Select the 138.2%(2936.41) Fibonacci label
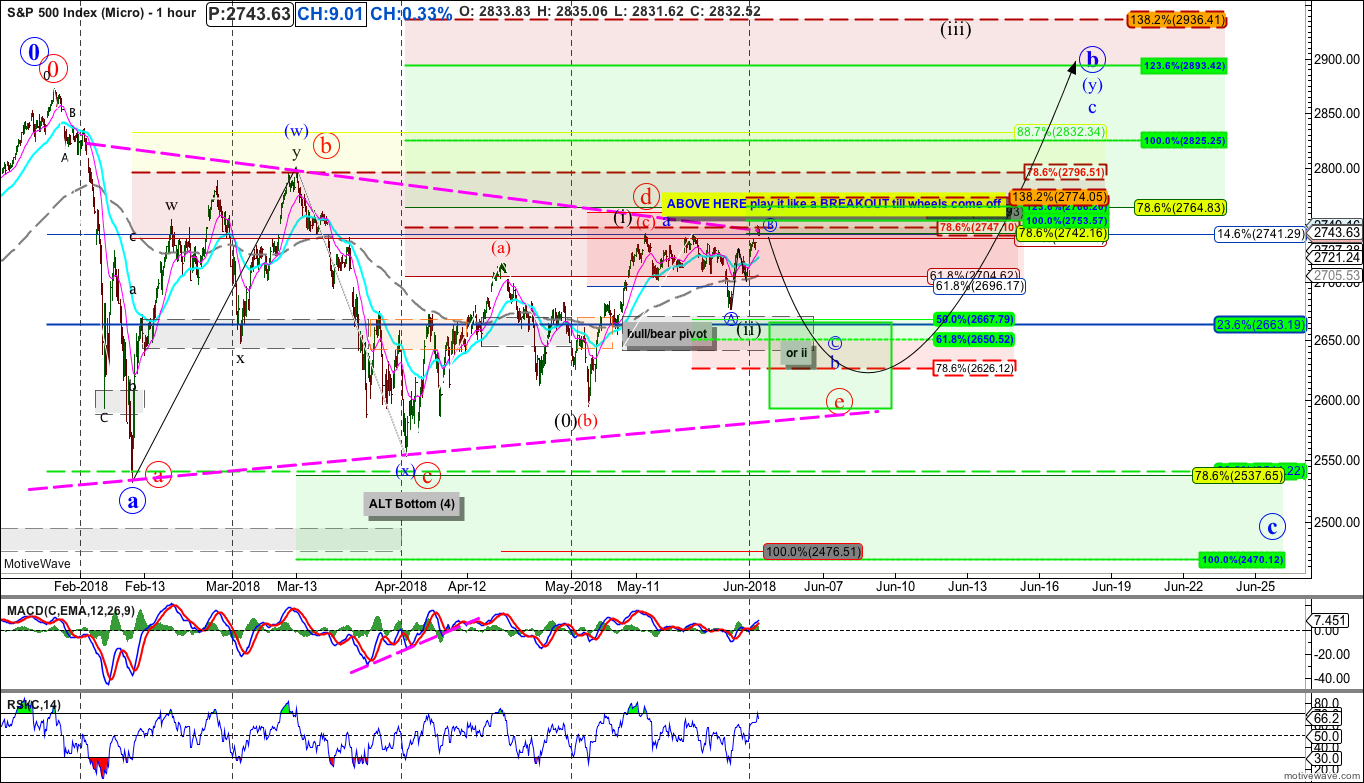The width and height of the screenshot is (1364, 783). (x=1177, y=19)
